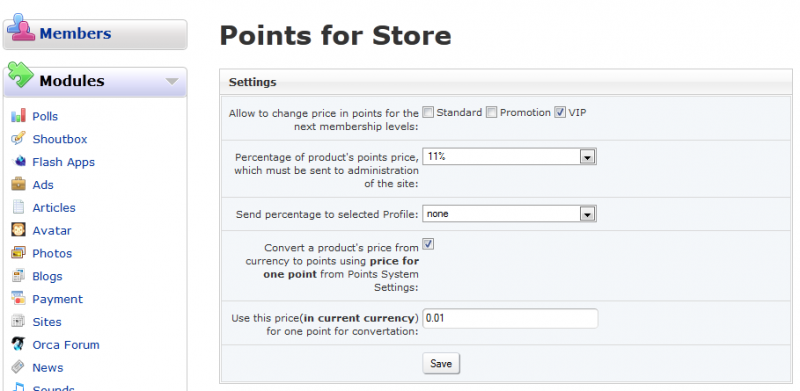The image size is (800, 391).
Task: Click the Photos icon in modules list
Action: click(18, 253)
